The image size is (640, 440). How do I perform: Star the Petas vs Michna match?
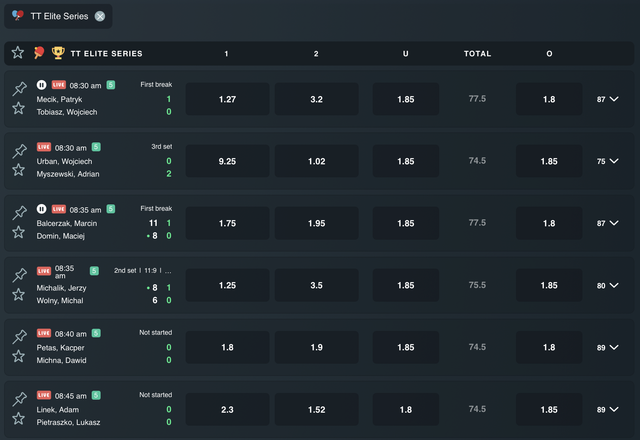tap(18, 356)
